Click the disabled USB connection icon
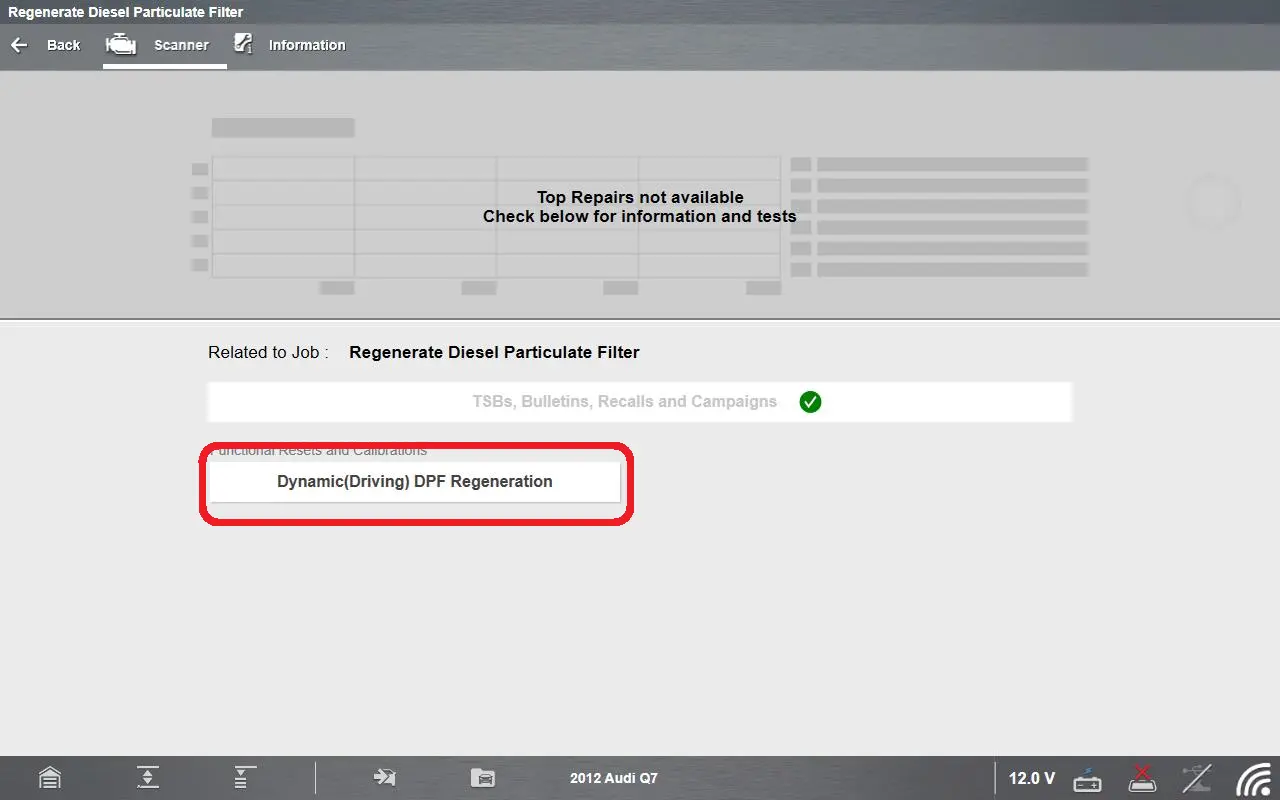Viewport: 1280px width, 800px height. 1196,778
